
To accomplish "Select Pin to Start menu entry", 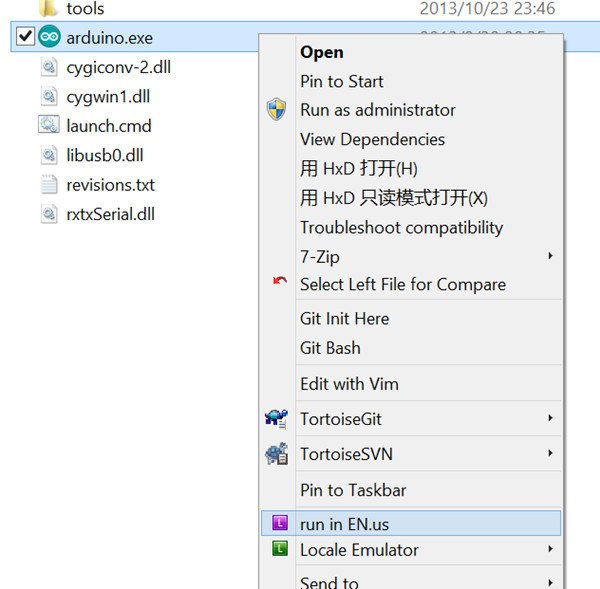I will point(341,81).
